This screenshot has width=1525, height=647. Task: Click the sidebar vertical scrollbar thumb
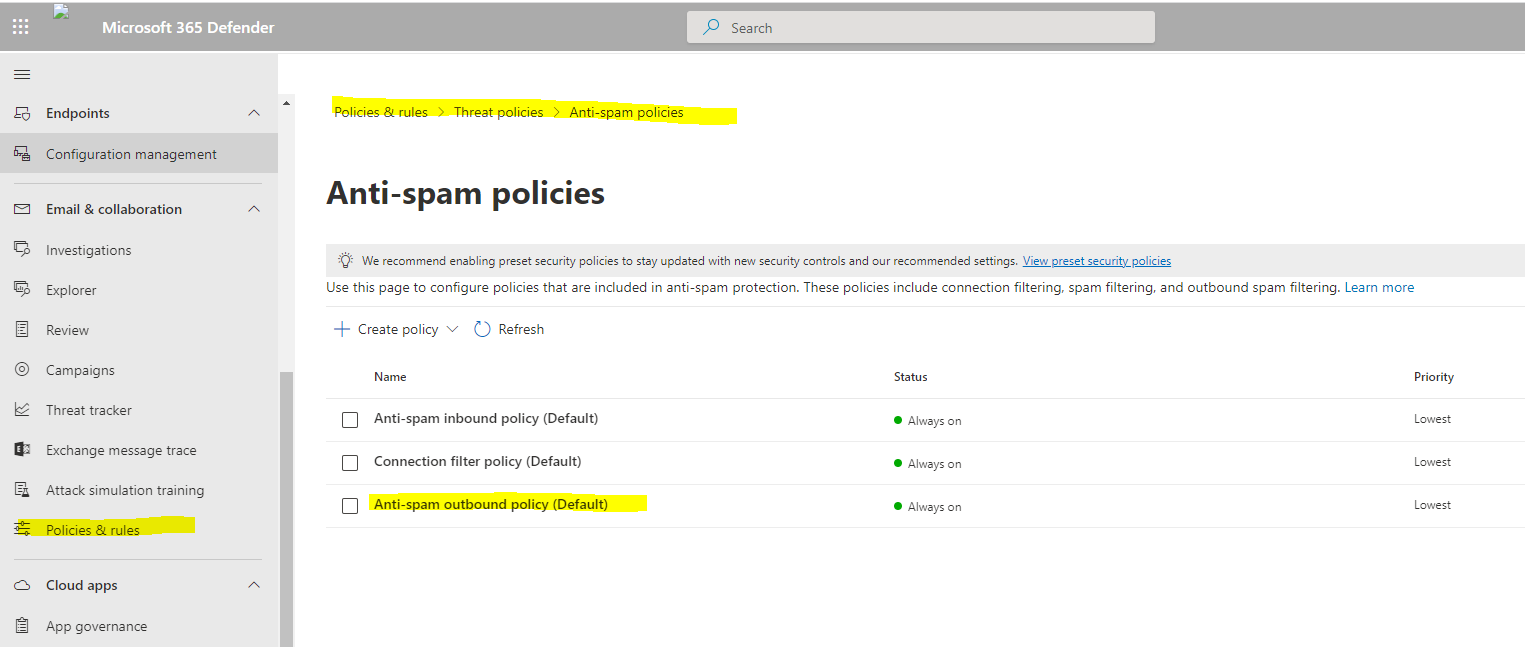tap(287, 509)
